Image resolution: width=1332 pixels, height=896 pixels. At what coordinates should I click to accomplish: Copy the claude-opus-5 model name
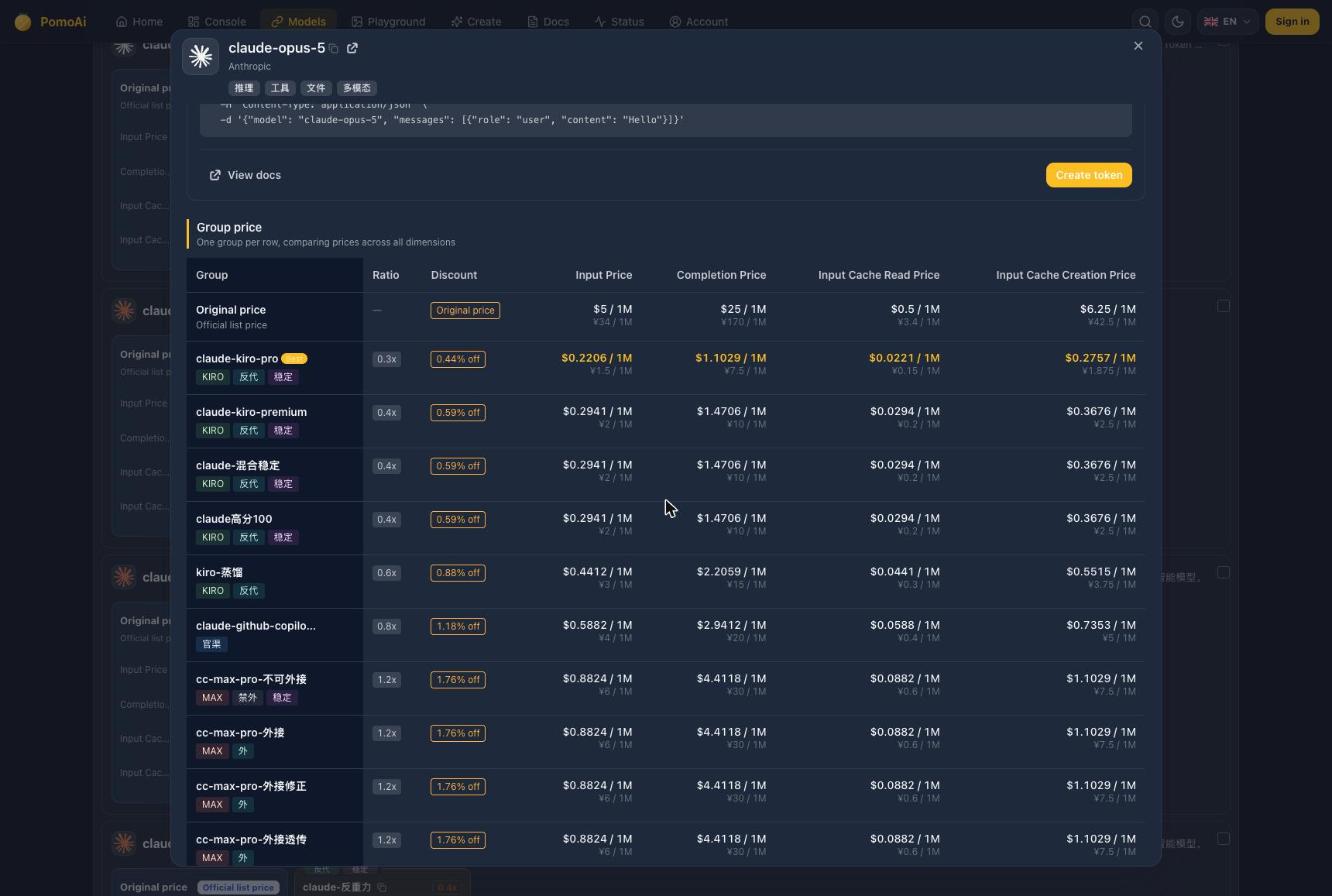[334, 48]
